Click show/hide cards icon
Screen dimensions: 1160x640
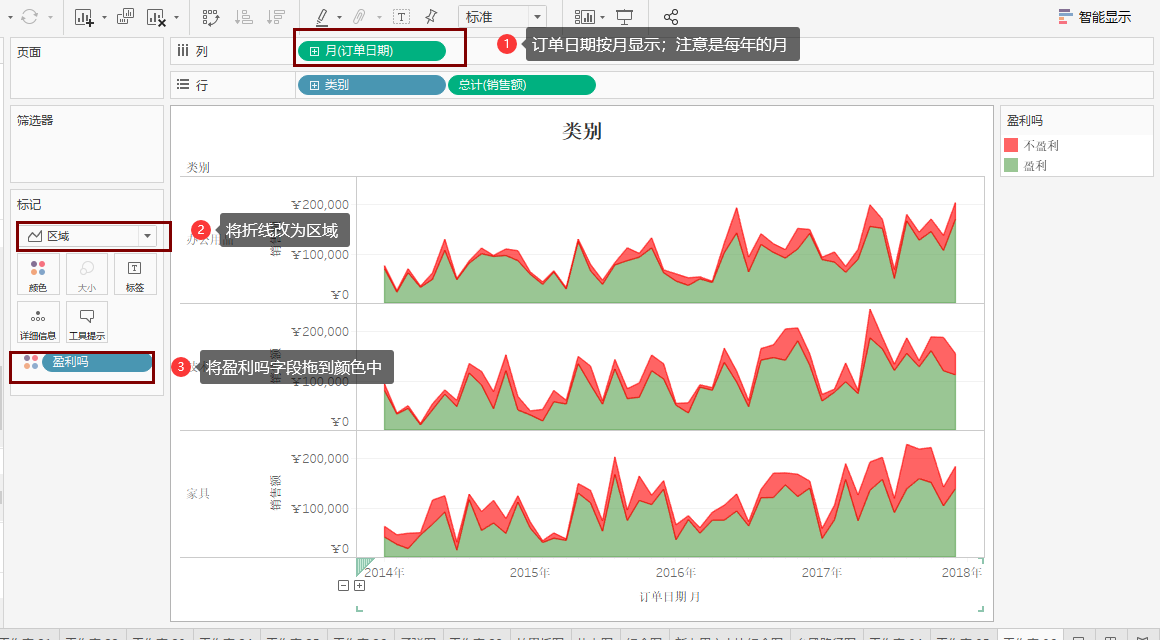(585, 16)
